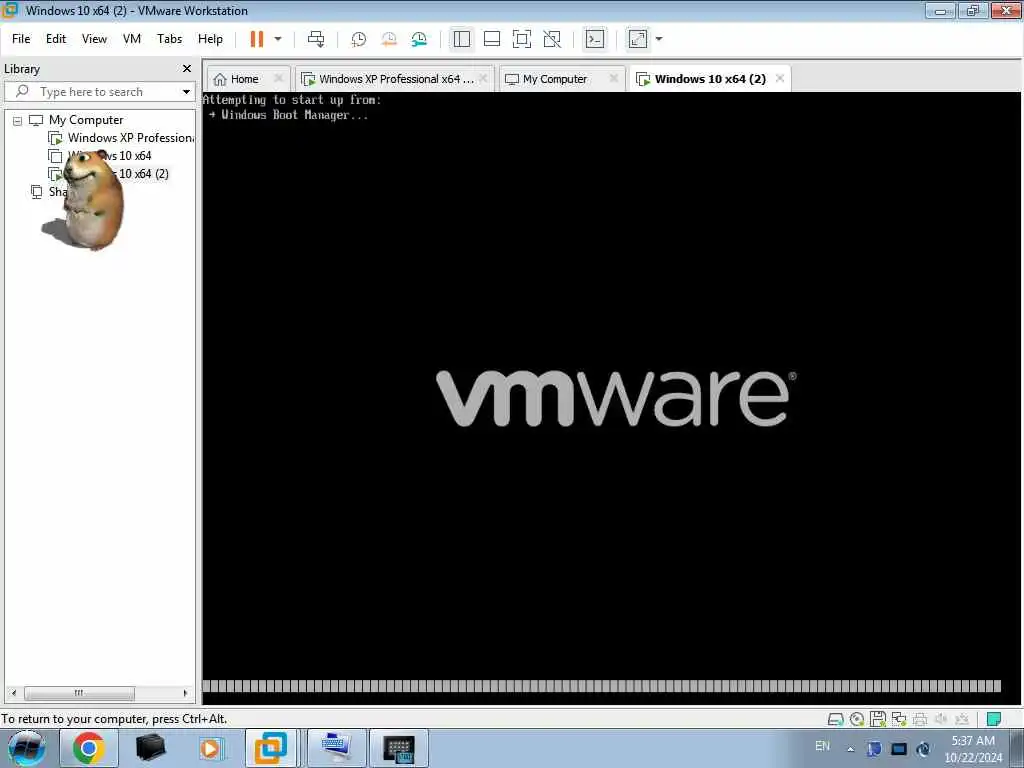
Task: Enter full screen mode icon
Action: coord(522,39)
